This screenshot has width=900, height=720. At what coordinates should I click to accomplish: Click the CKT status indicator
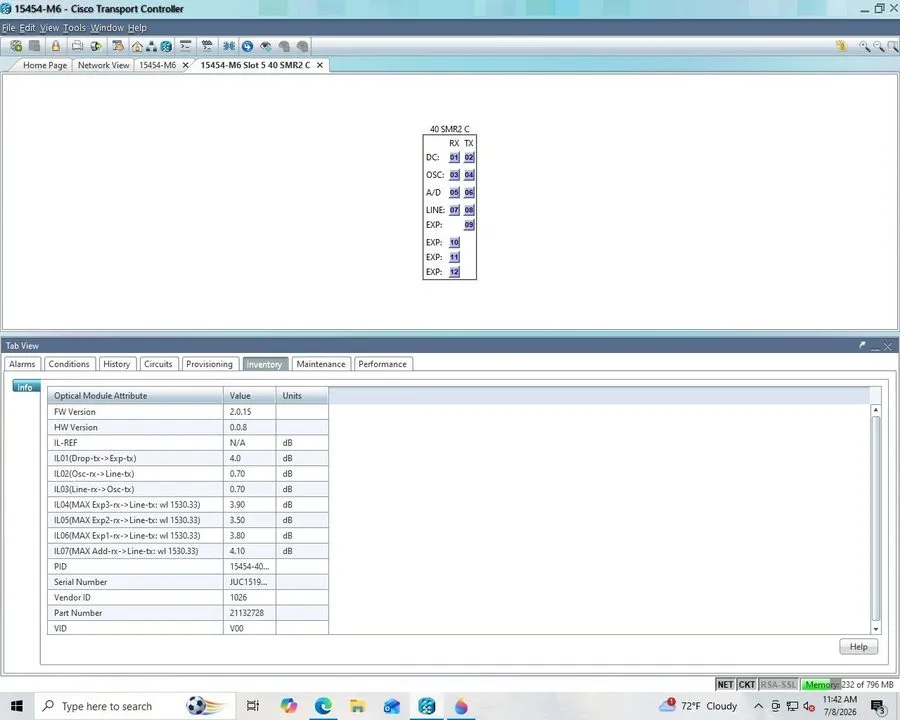pos(747,684)
